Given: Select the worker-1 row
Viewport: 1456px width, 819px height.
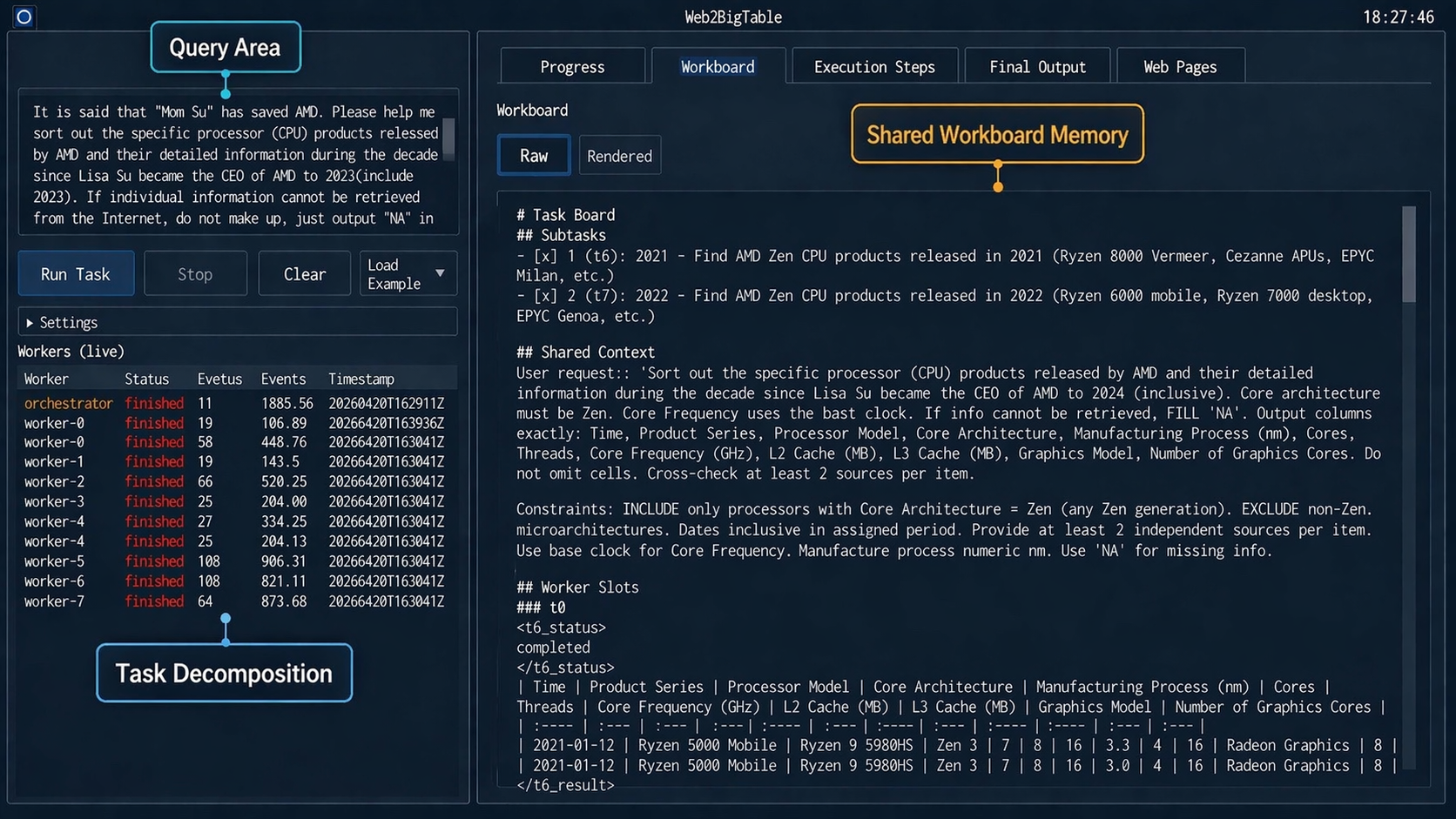Looking at the screenshot, I should [x=237, y=462].
